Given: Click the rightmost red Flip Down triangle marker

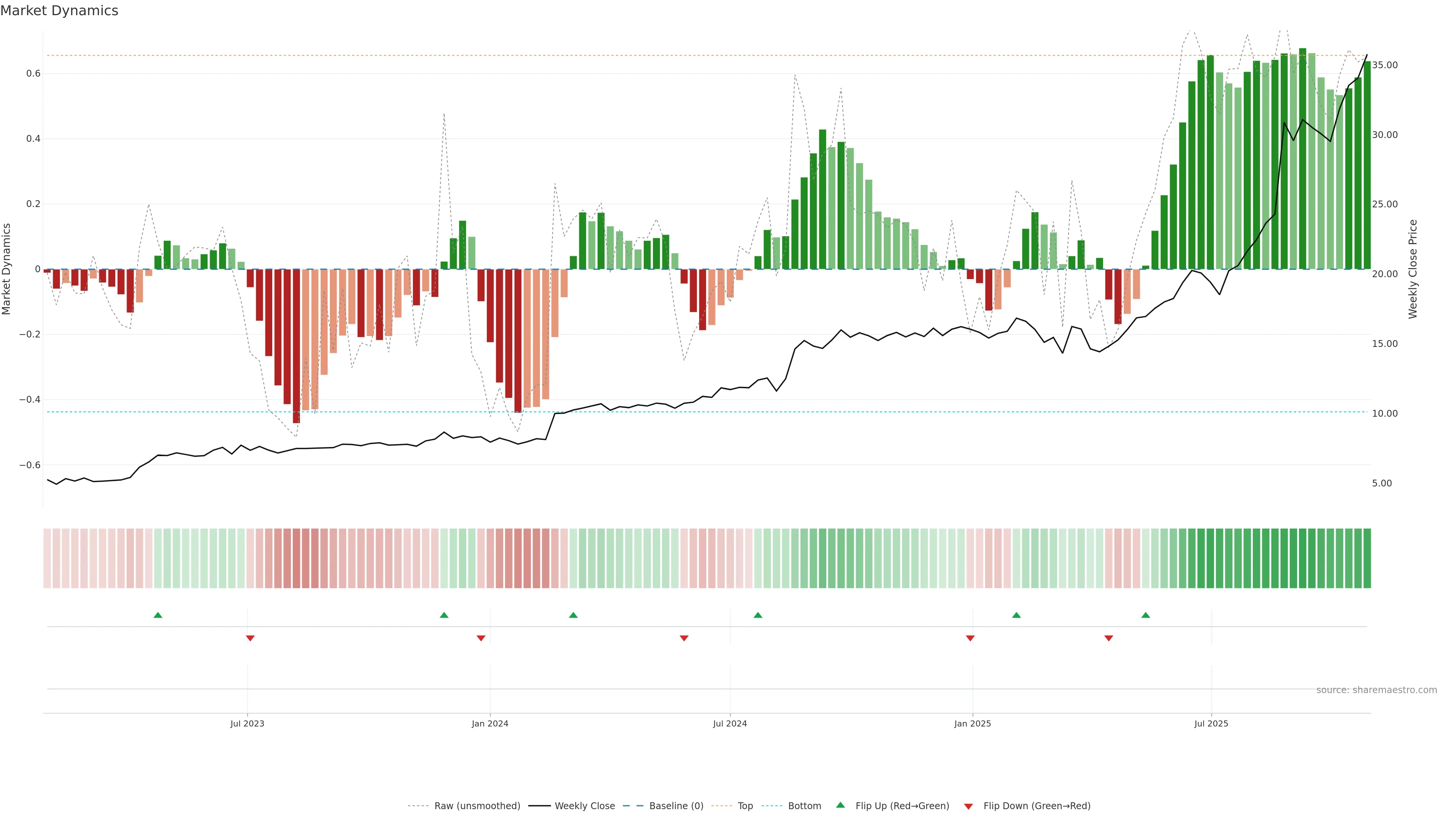Looking at the screenshot, I should click(1108, 638).
